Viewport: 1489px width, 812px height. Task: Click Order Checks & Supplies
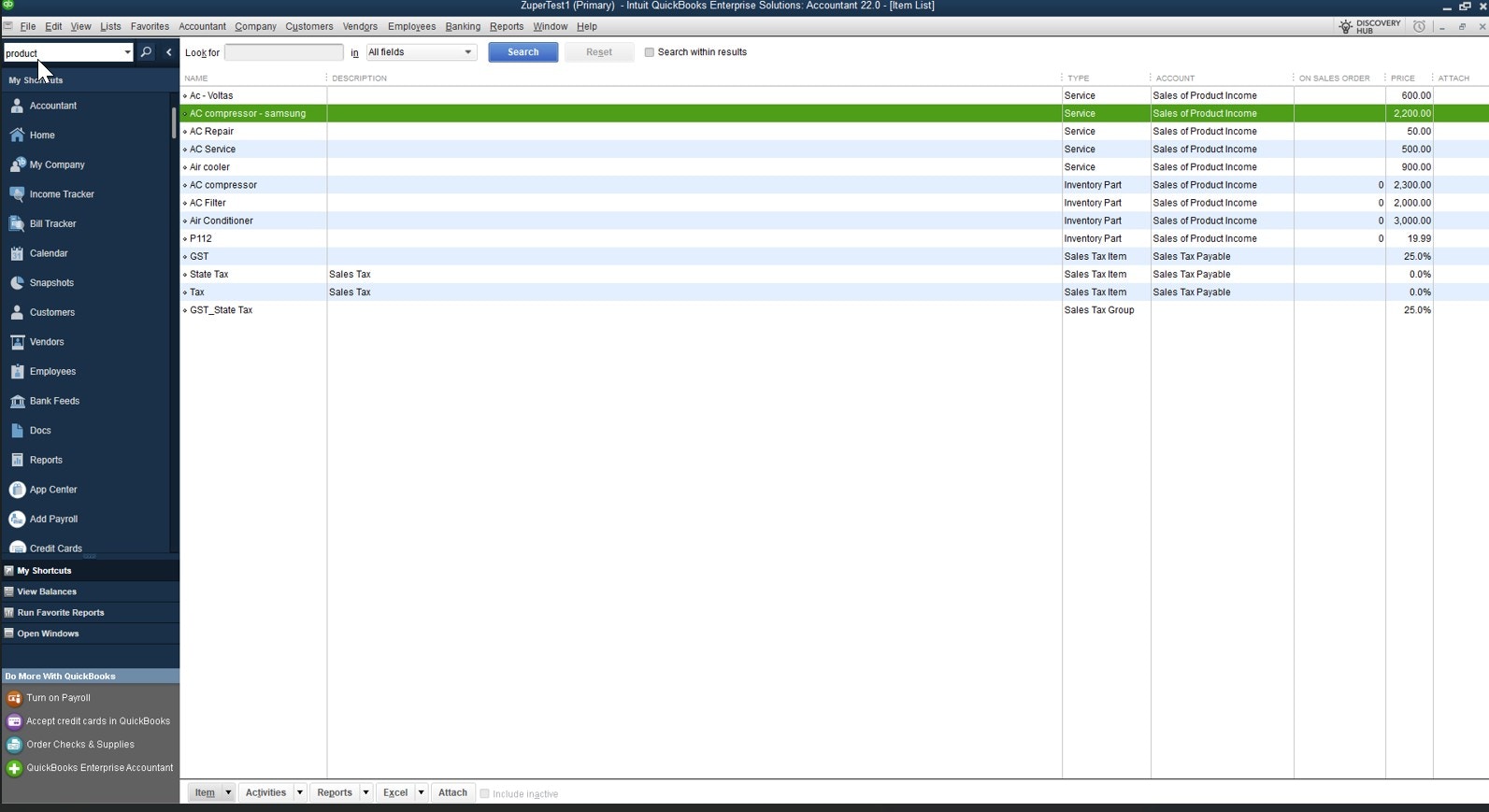(80, 745)
